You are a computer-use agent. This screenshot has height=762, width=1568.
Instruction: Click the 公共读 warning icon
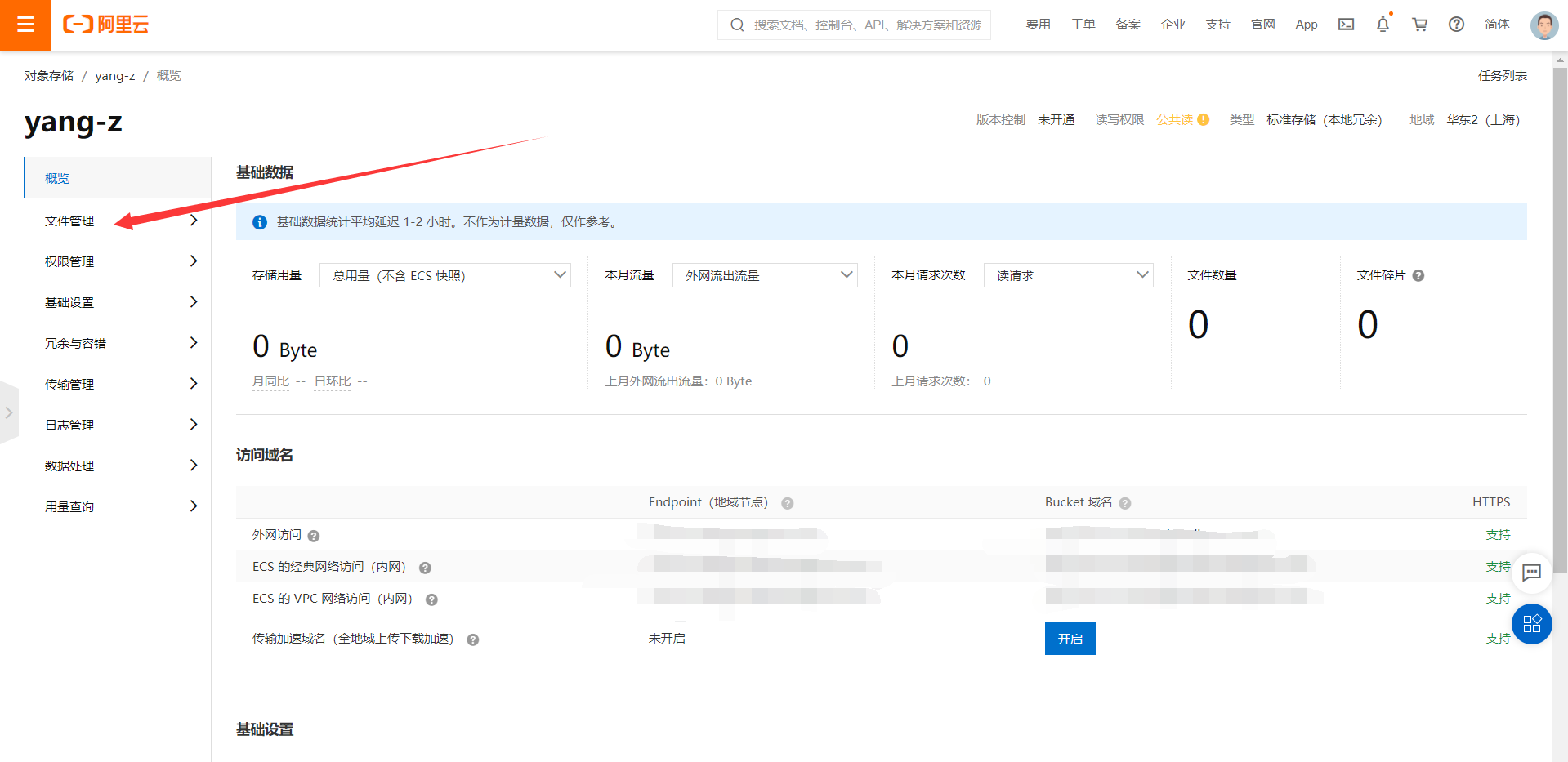(1203, 119)
